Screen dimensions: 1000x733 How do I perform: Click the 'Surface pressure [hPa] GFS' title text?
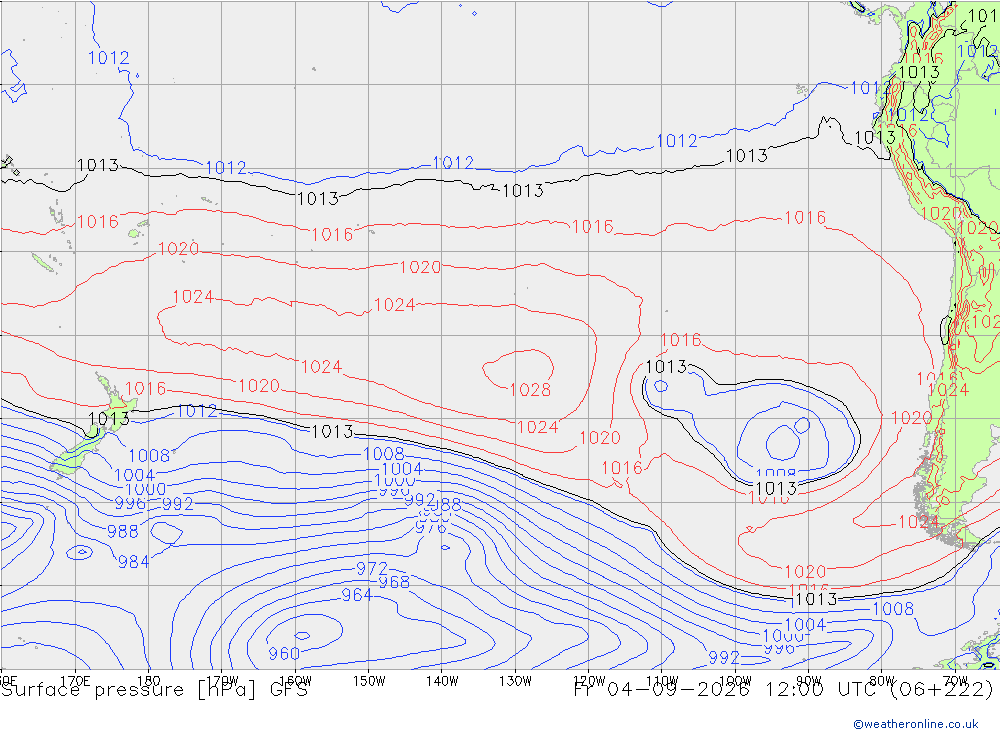click(154, 690)
